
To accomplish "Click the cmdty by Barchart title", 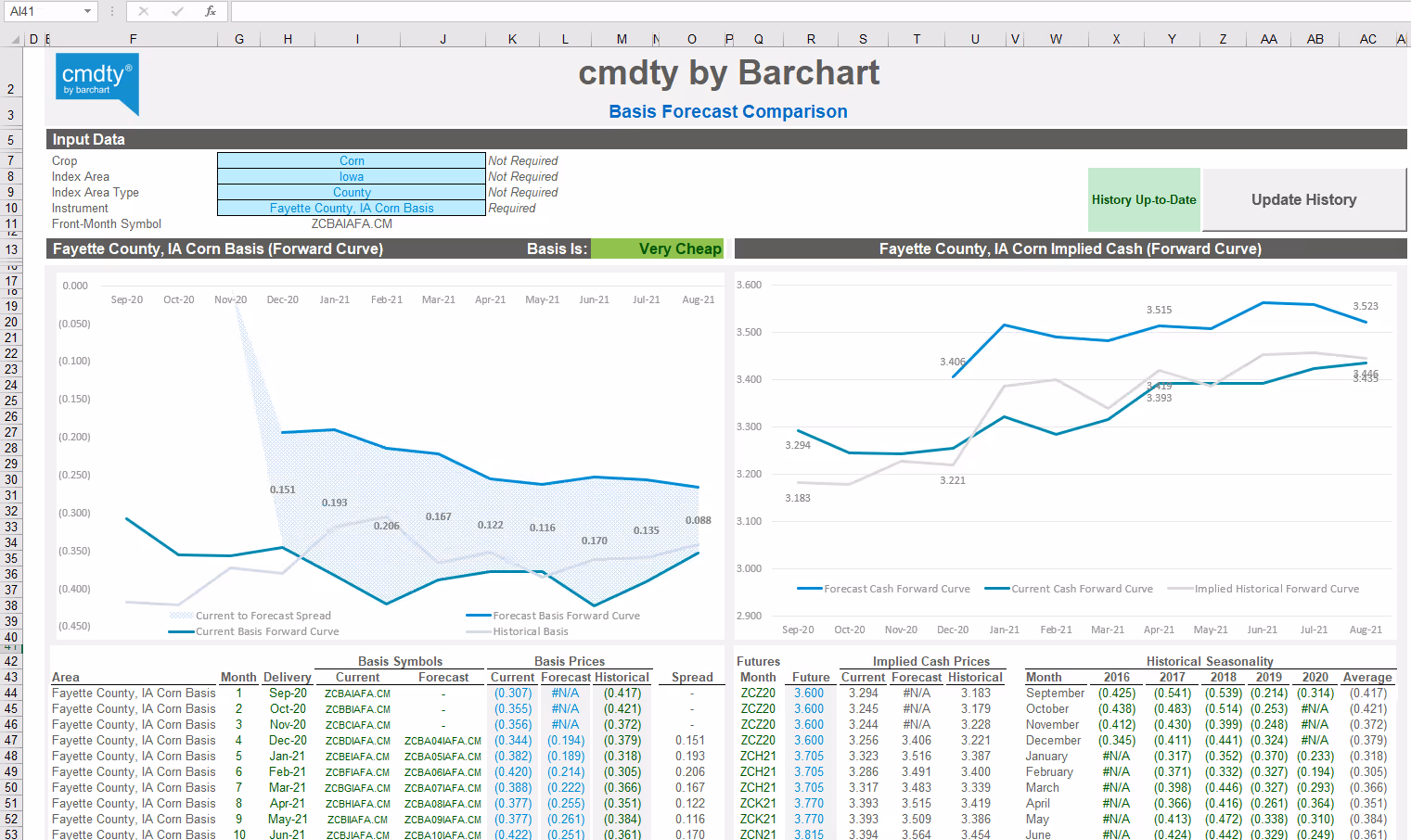I will [x=728, y=72].
